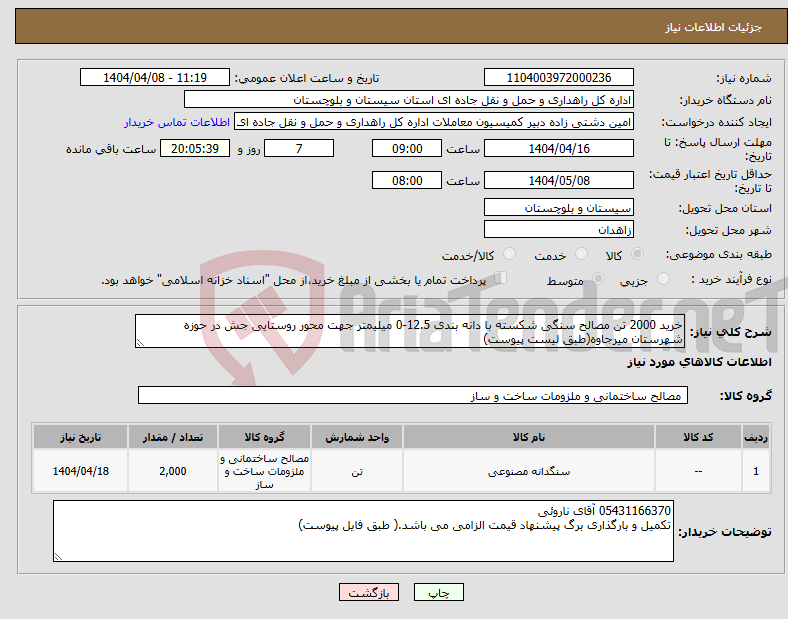Click the price validity date 1404/05/08

pyautogui.click(x=558, y=180)
